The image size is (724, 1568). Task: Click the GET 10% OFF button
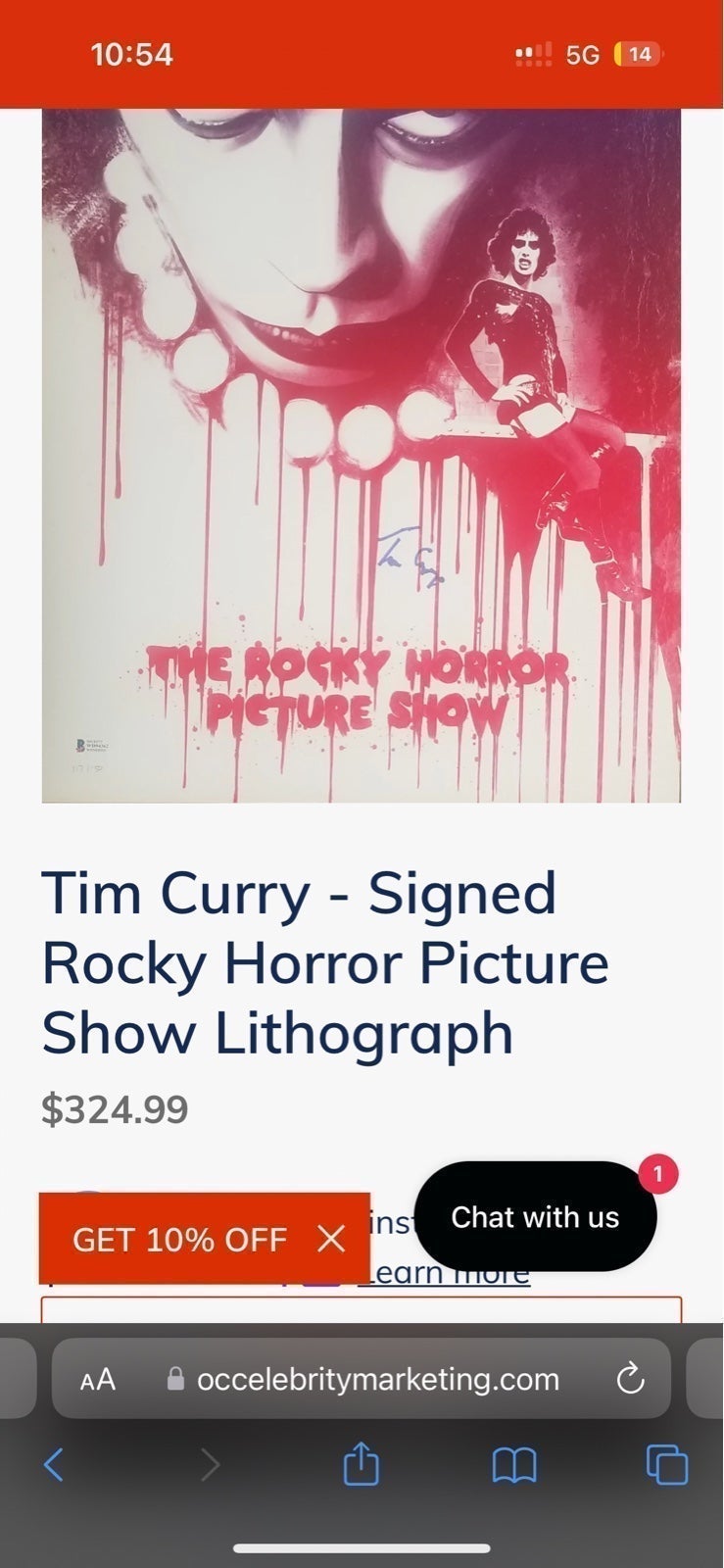point(179,1240)
